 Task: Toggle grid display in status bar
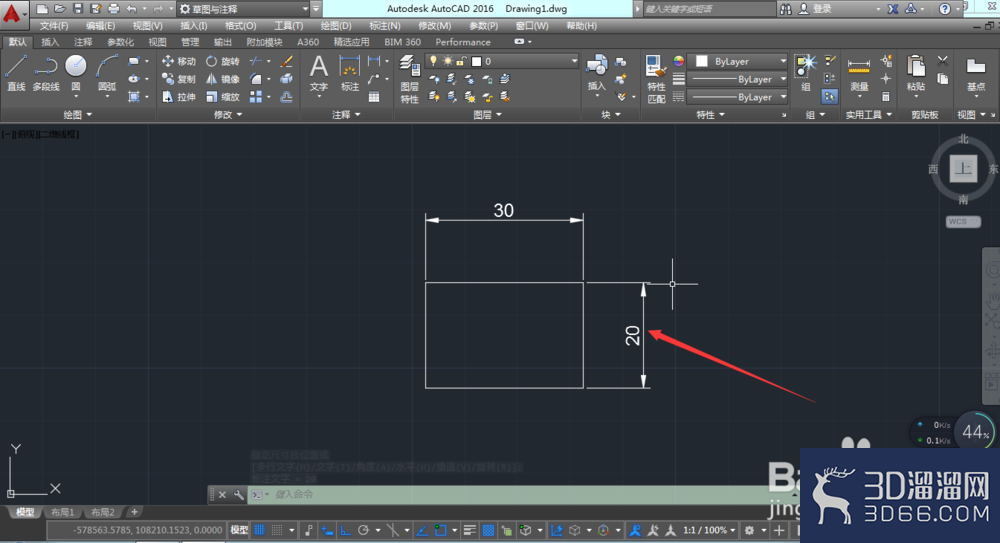(260, 530)
